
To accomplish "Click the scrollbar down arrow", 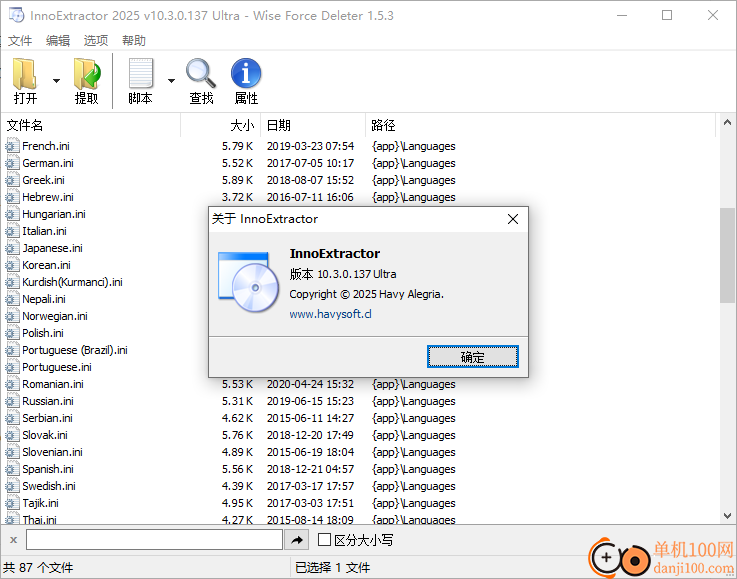I will click(x=727, y=516).
